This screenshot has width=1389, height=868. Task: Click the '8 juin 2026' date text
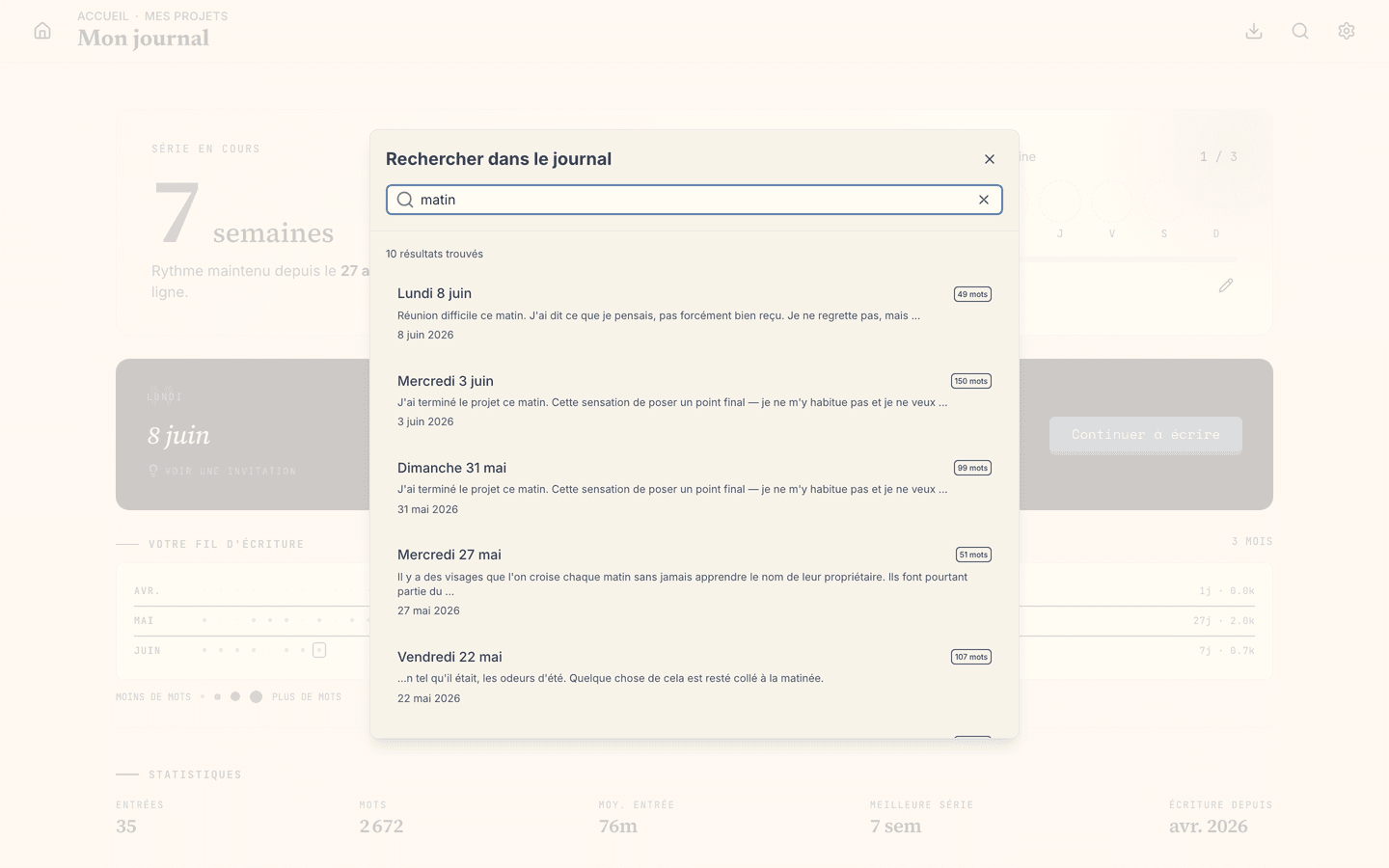coord(425,335)
